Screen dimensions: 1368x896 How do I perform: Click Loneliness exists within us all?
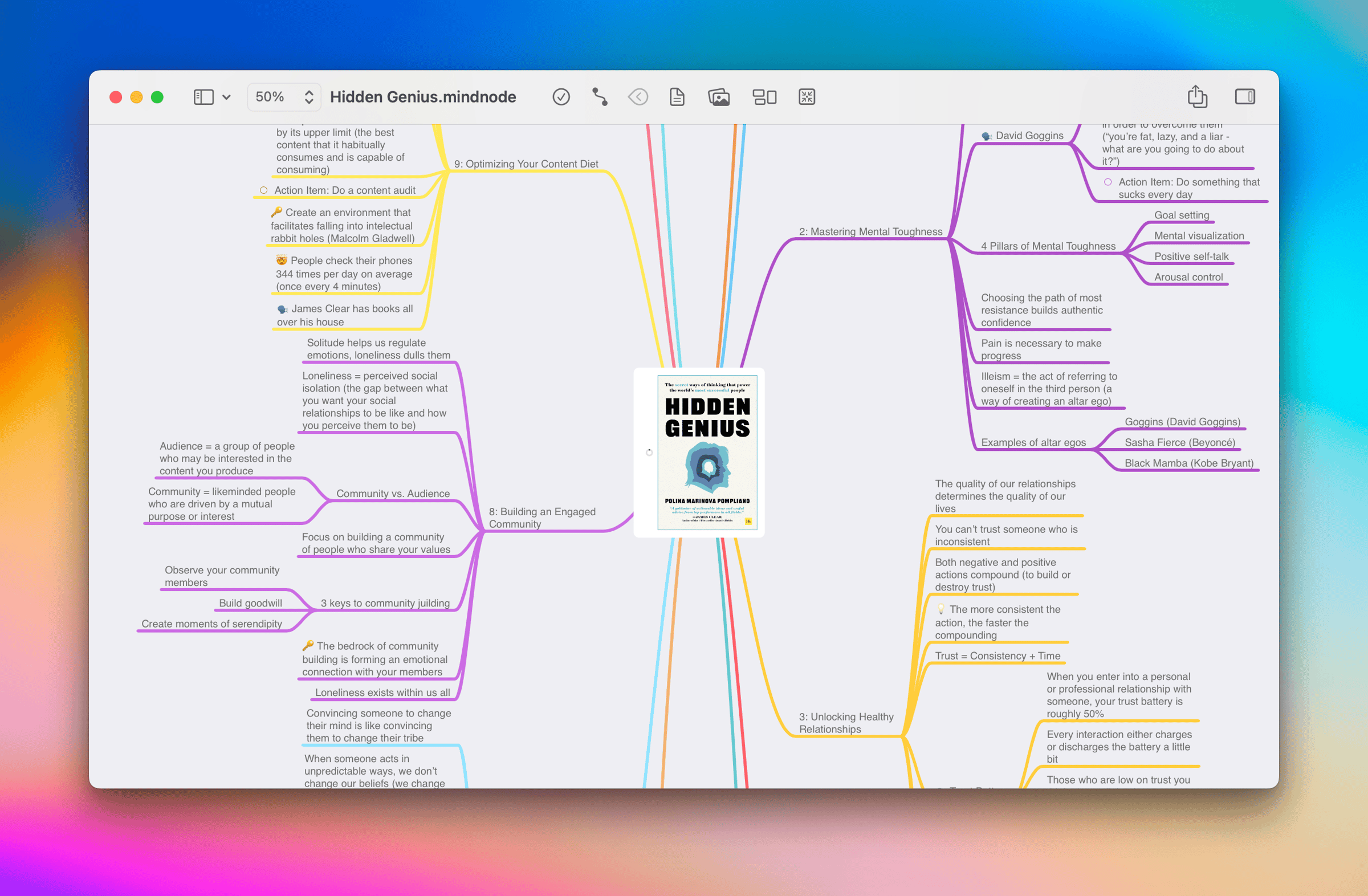(x=382, y=693)
